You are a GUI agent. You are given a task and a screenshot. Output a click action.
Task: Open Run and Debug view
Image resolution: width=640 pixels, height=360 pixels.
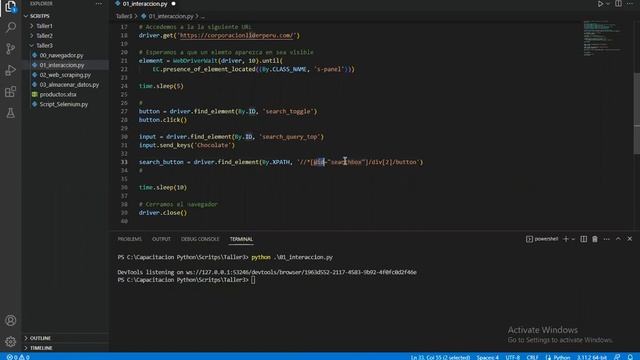point(11,70)
